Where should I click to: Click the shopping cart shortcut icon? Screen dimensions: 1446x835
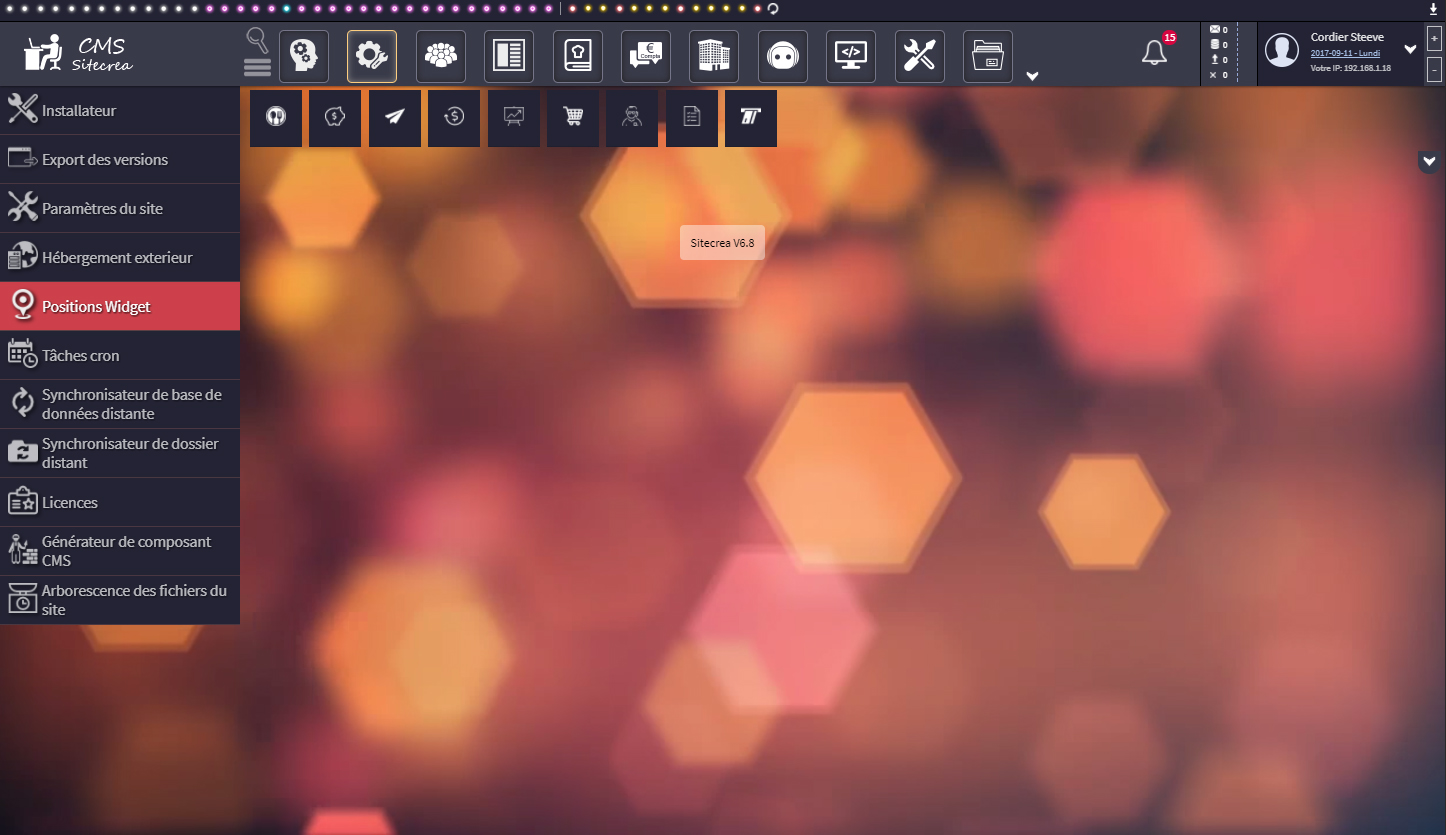point(573,117)
